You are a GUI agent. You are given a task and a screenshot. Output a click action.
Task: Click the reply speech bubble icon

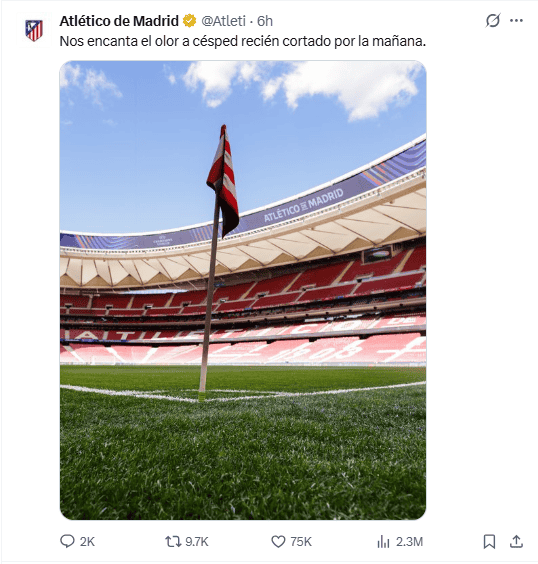(x=67, y=541)
